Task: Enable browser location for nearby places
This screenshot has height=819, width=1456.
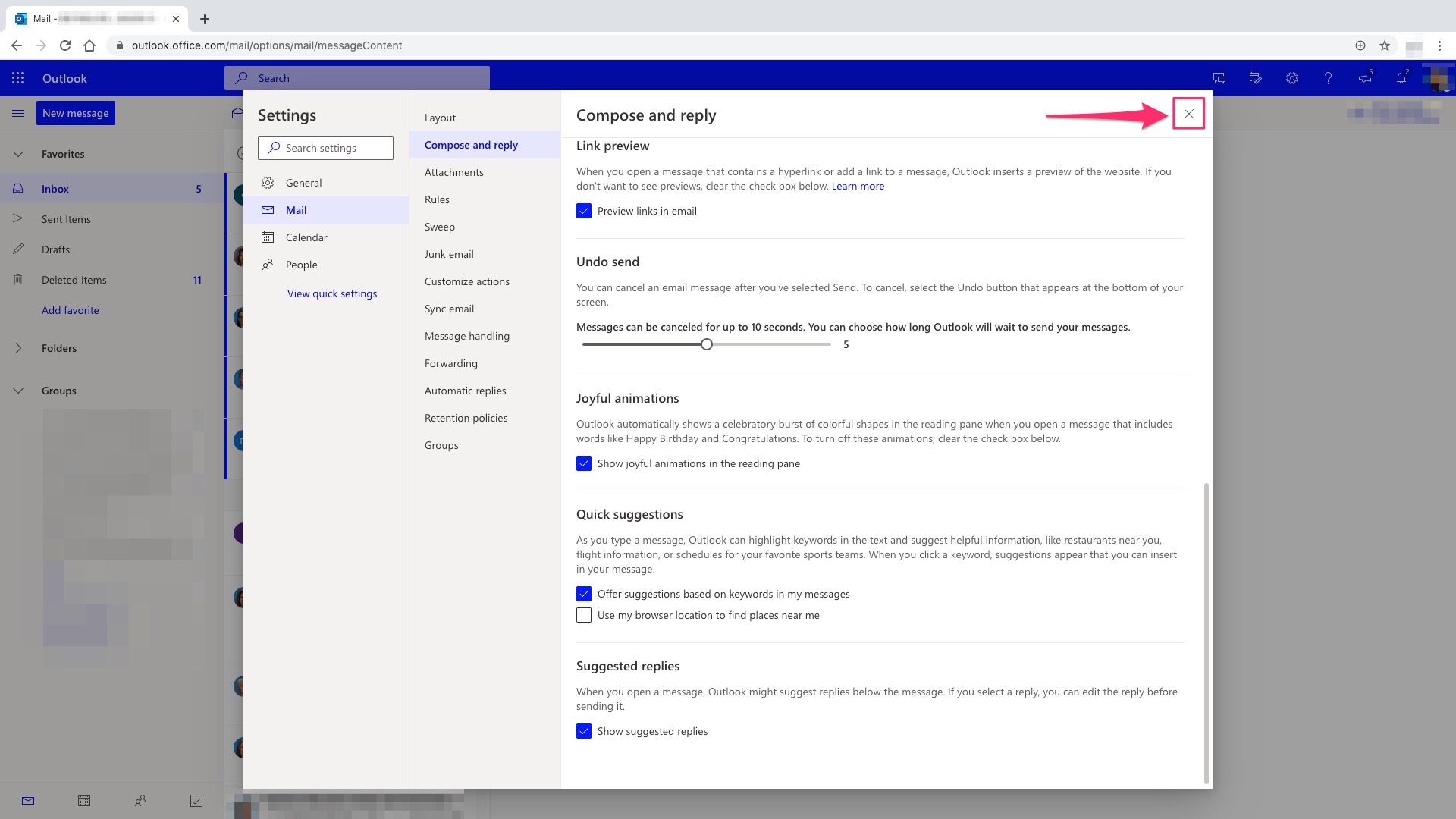Action: coord(584,615)
